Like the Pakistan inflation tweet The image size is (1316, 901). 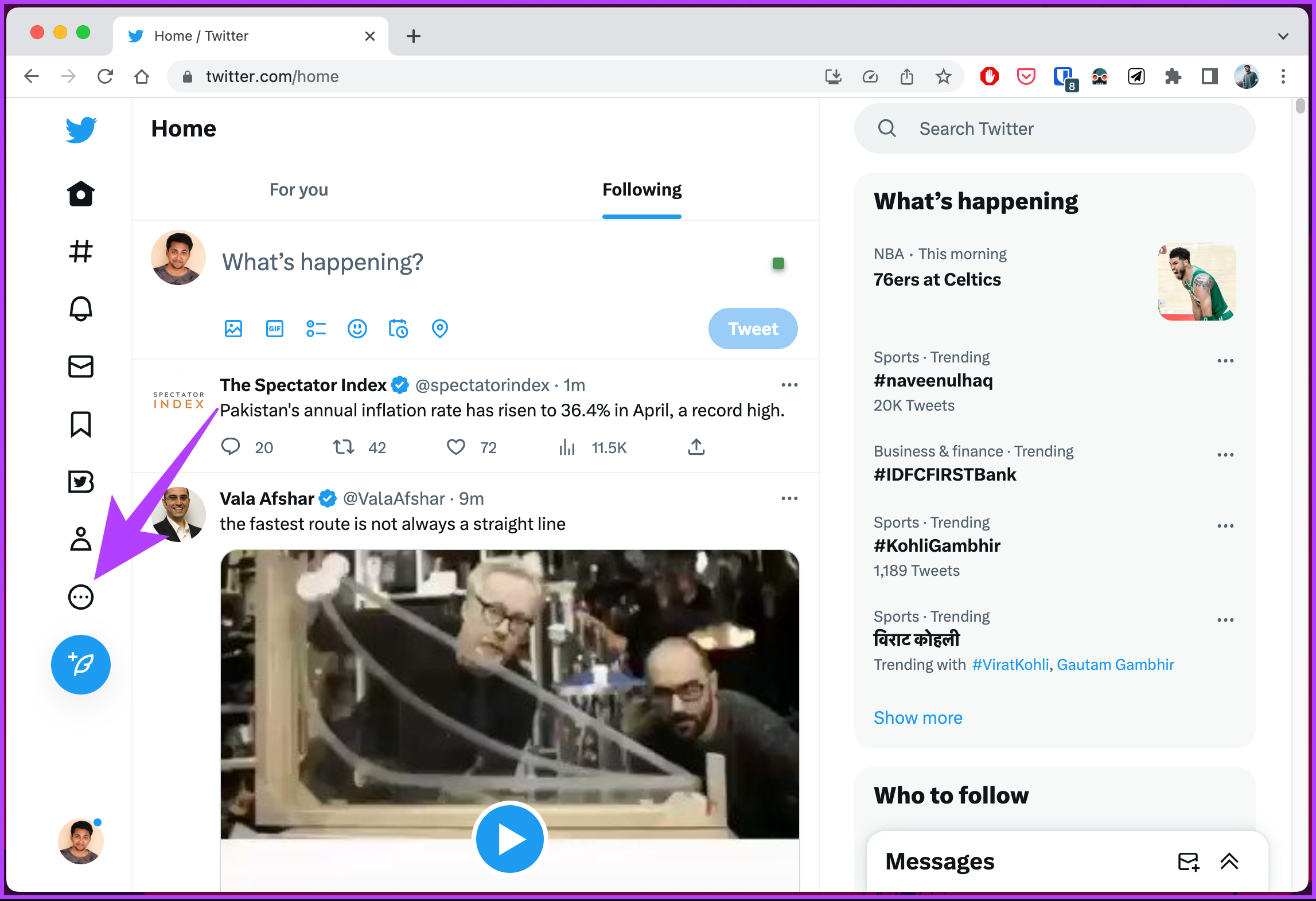[x=456, y=447]
